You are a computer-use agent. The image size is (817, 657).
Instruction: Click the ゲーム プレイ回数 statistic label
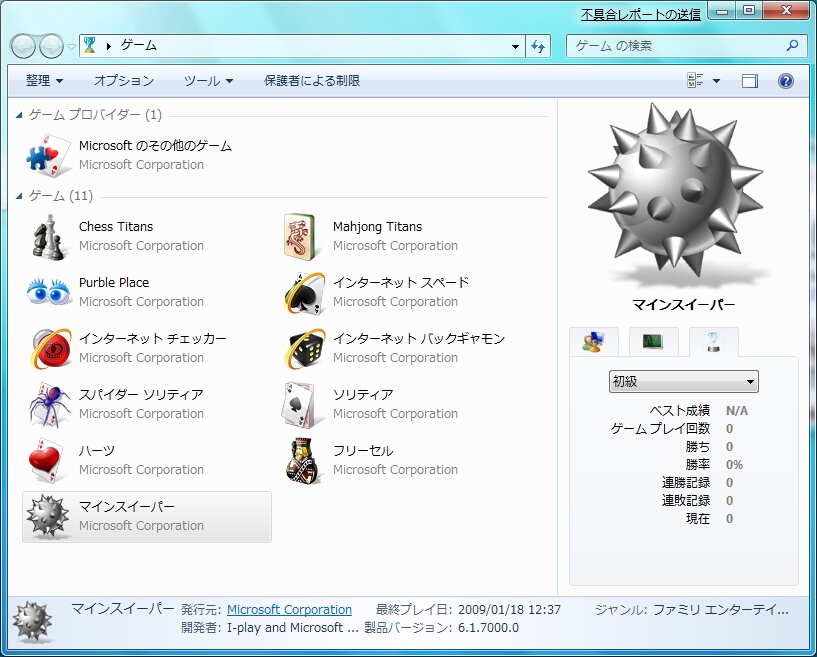tap(660, 429)
